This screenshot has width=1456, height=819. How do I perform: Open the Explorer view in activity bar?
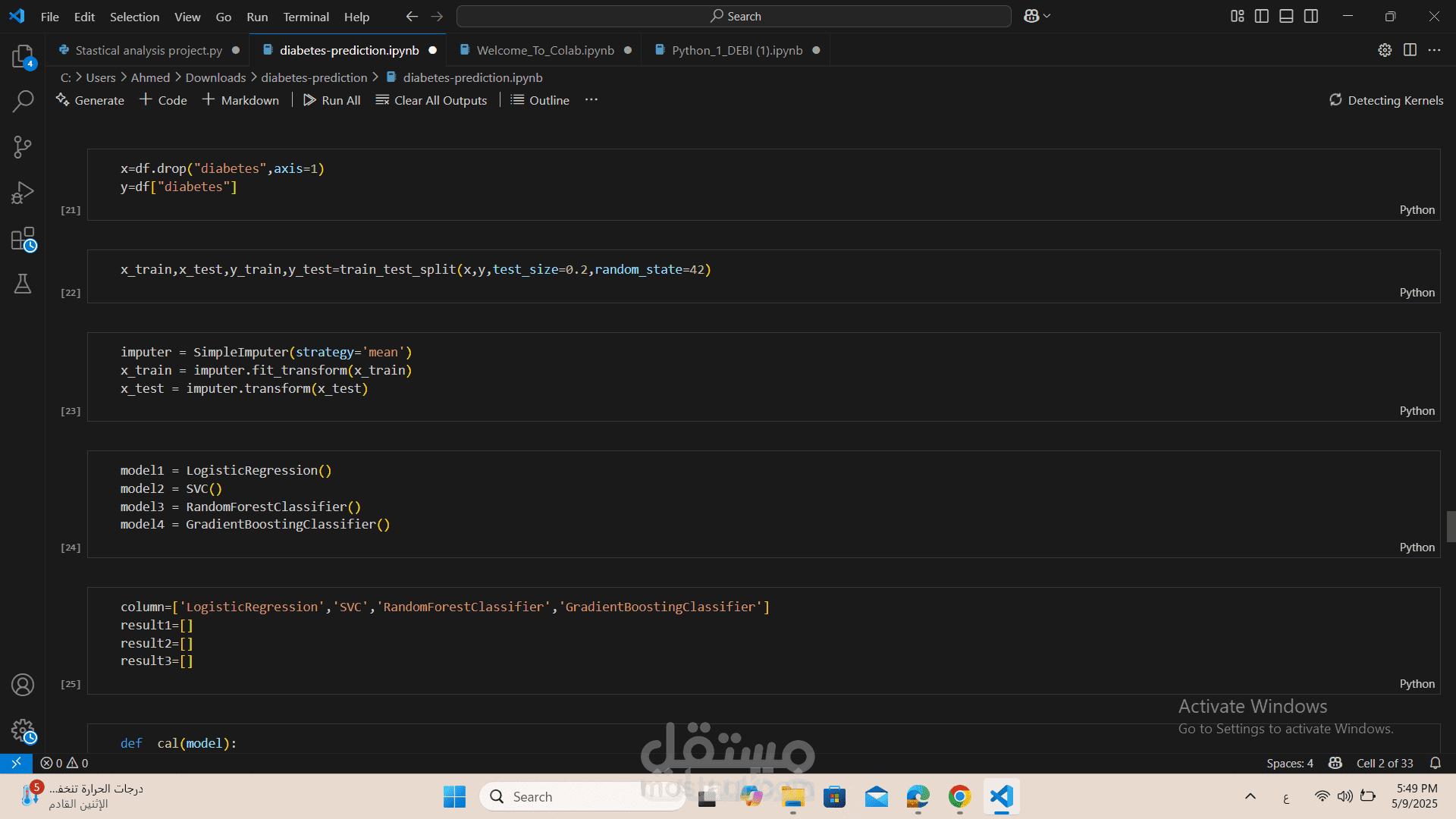point(23,56)
